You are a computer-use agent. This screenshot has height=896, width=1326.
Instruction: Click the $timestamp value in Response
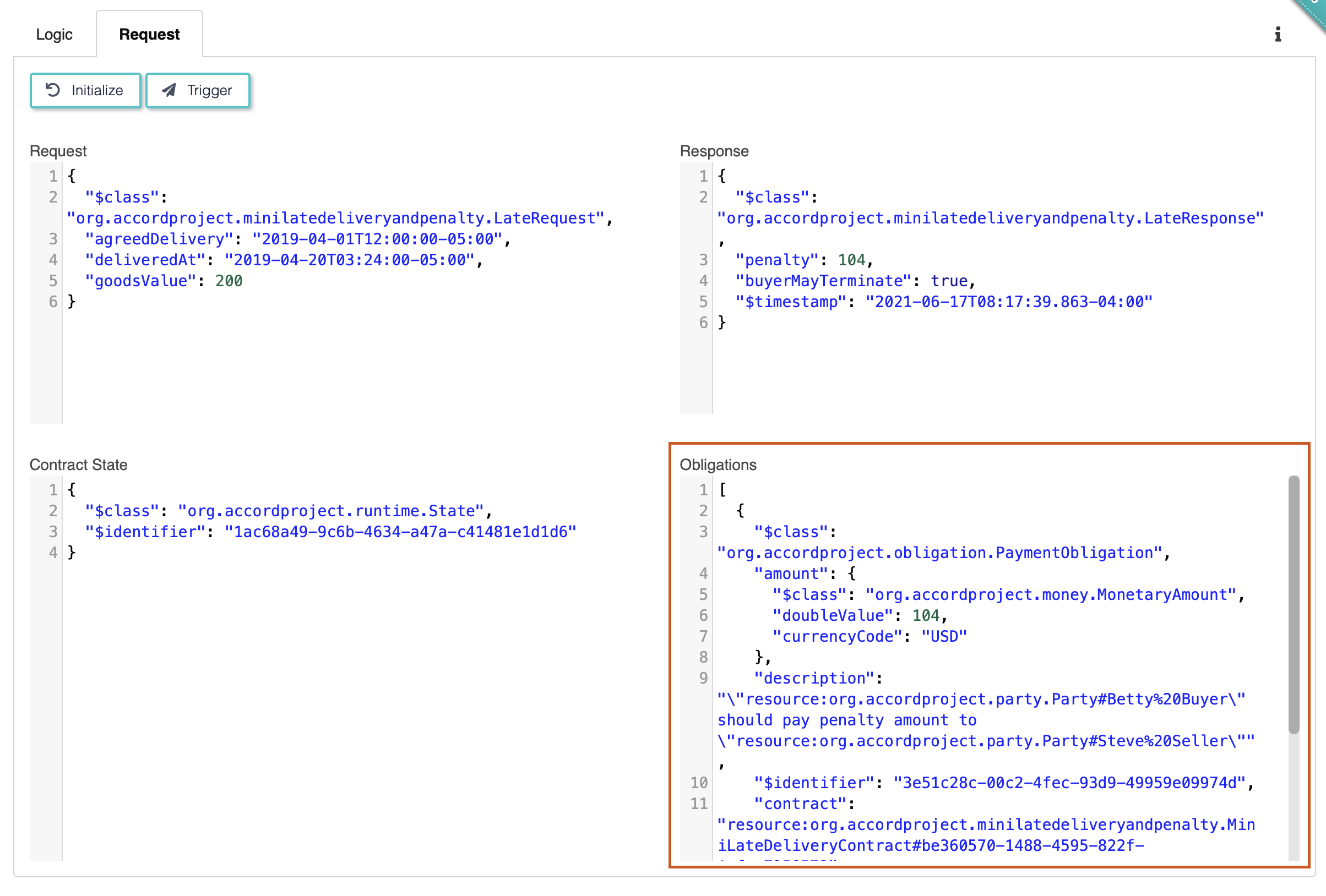(x=1008, y=302)
